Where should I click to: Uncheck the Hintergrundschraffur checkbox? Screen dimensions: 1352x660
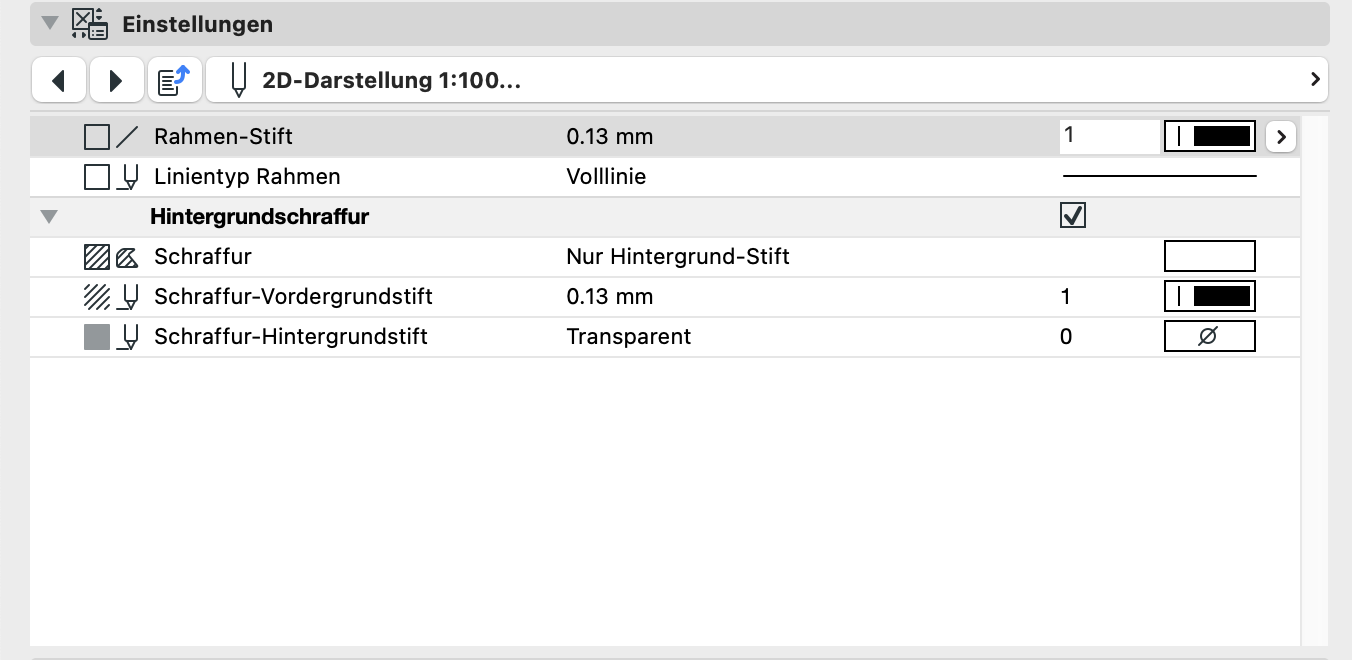point(1073,216)
